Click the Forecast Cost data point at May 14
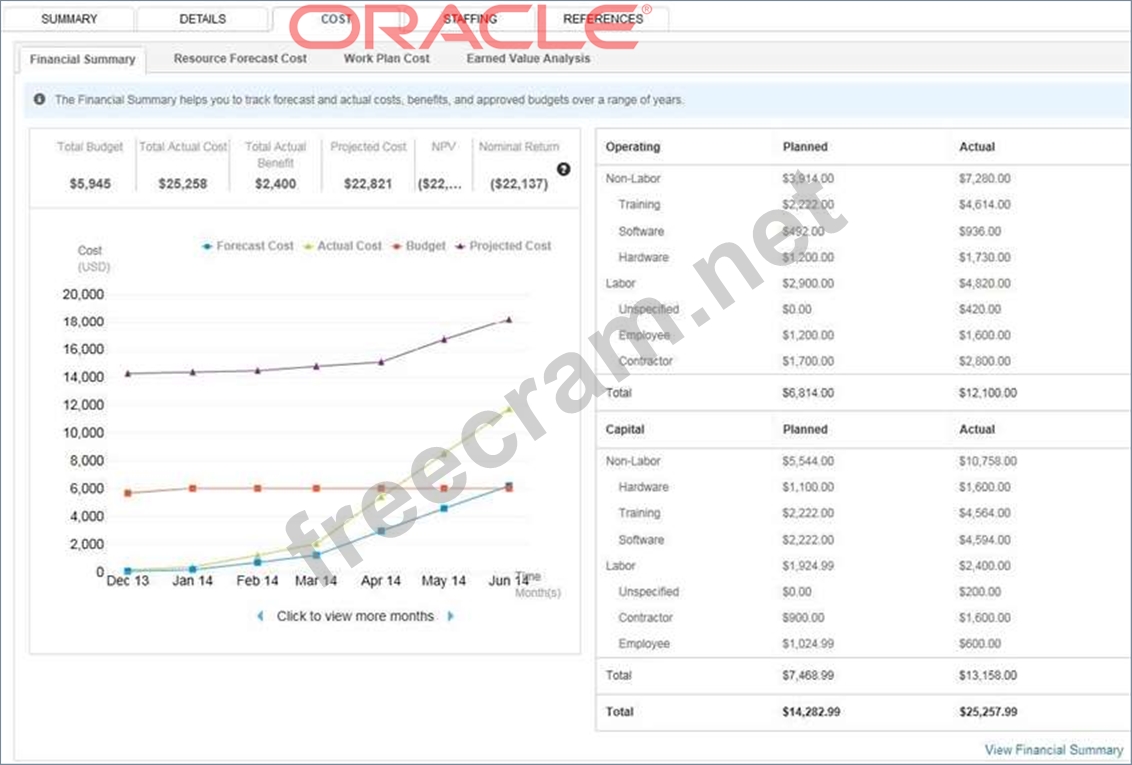This screenshot has width=1132, height=765. coord(444,509)
